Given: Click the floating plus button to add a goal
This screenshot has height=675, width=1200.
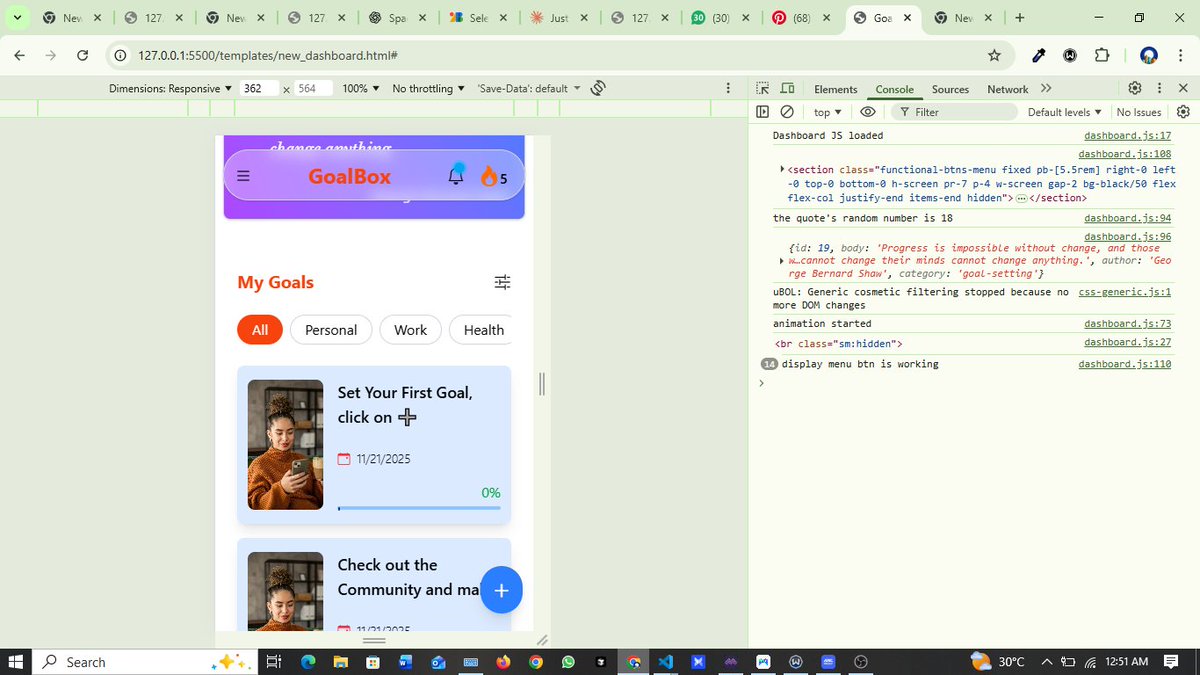Looking at the screenshot, I should [501, 590].
